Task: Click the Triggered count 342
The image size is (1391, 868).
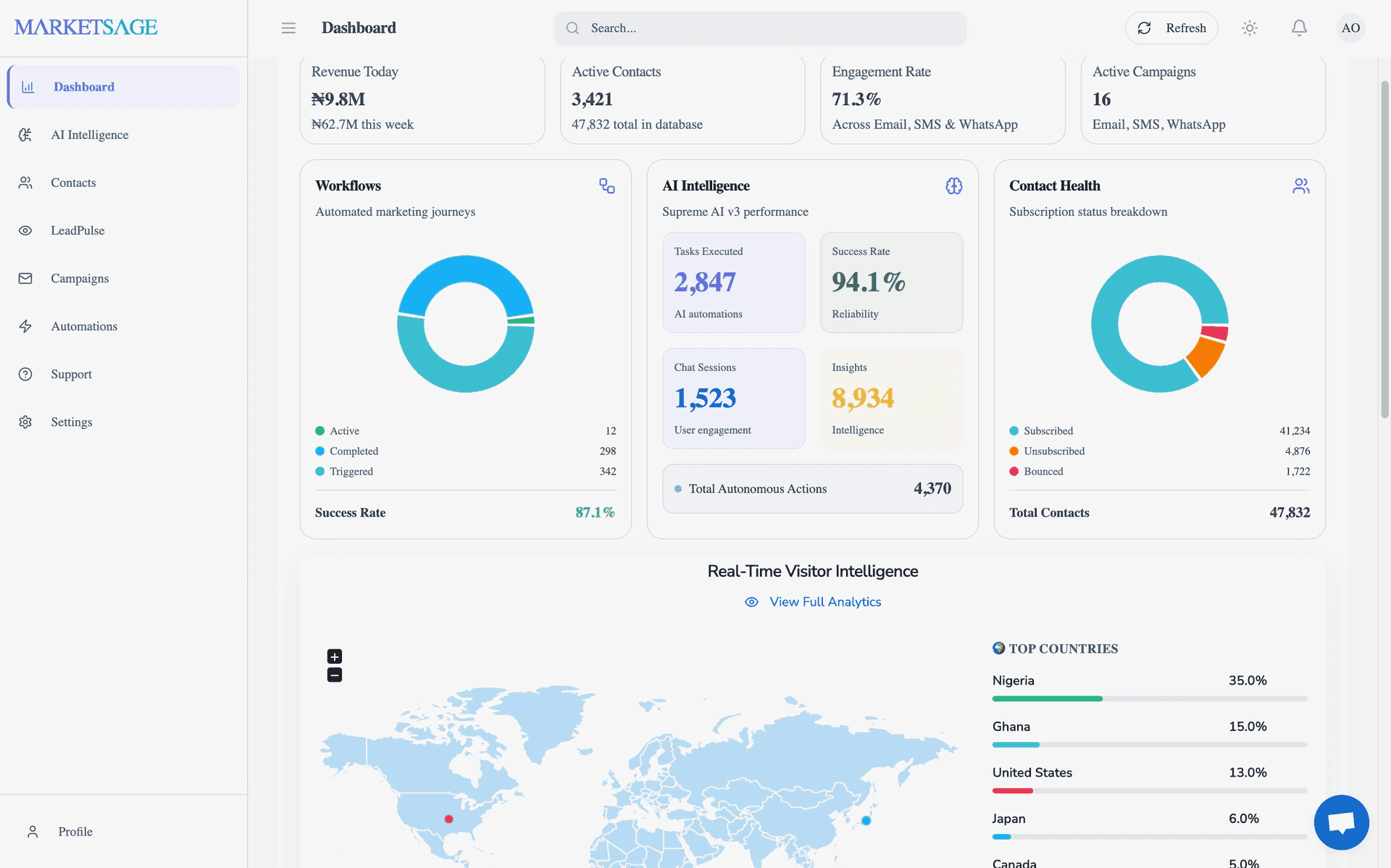Action: coord(608,472)
